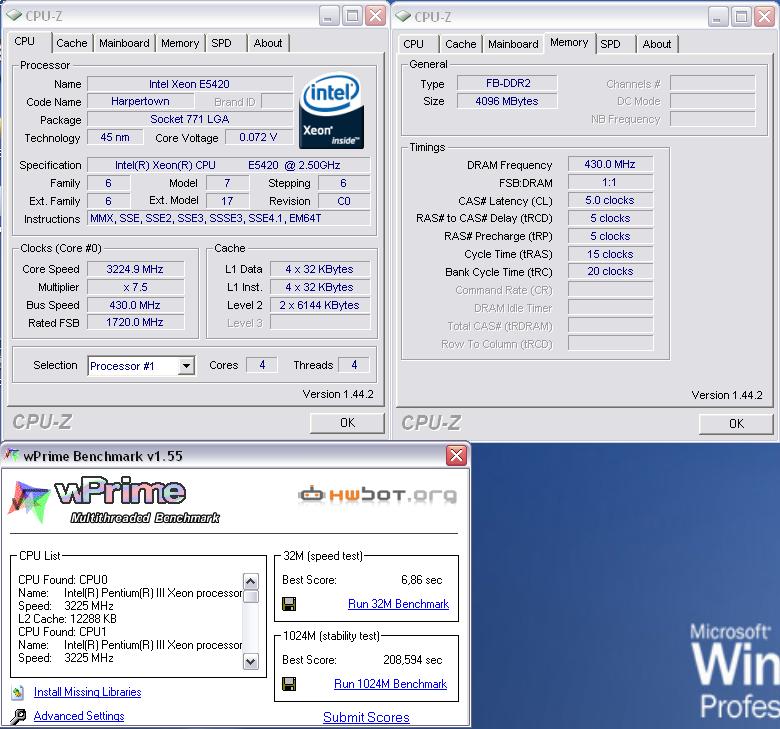The height and width of the screenshot is (729, 780).
Task: Click the Intel Xeon inside logo
Action: pyautogui.click(x=331, y=110)
